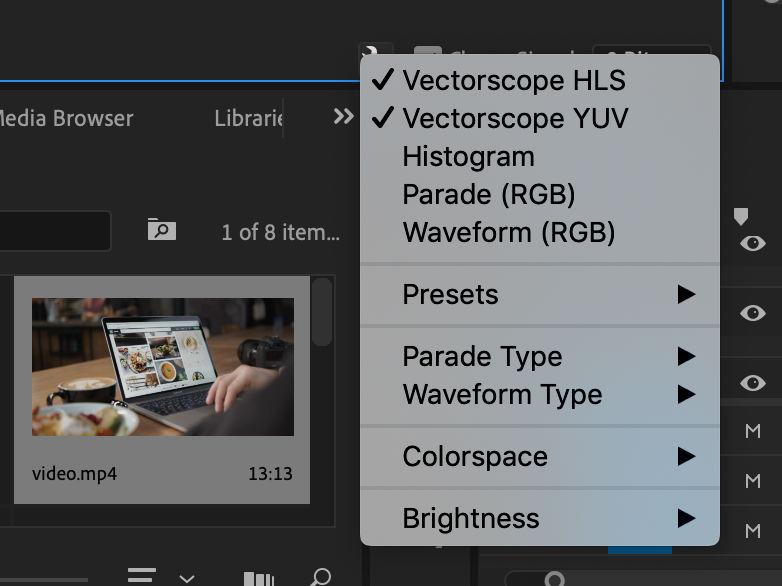782x586 pixels.
Task: Click the stacked-bars view icon beside the chevron
Action: point(259,578)
